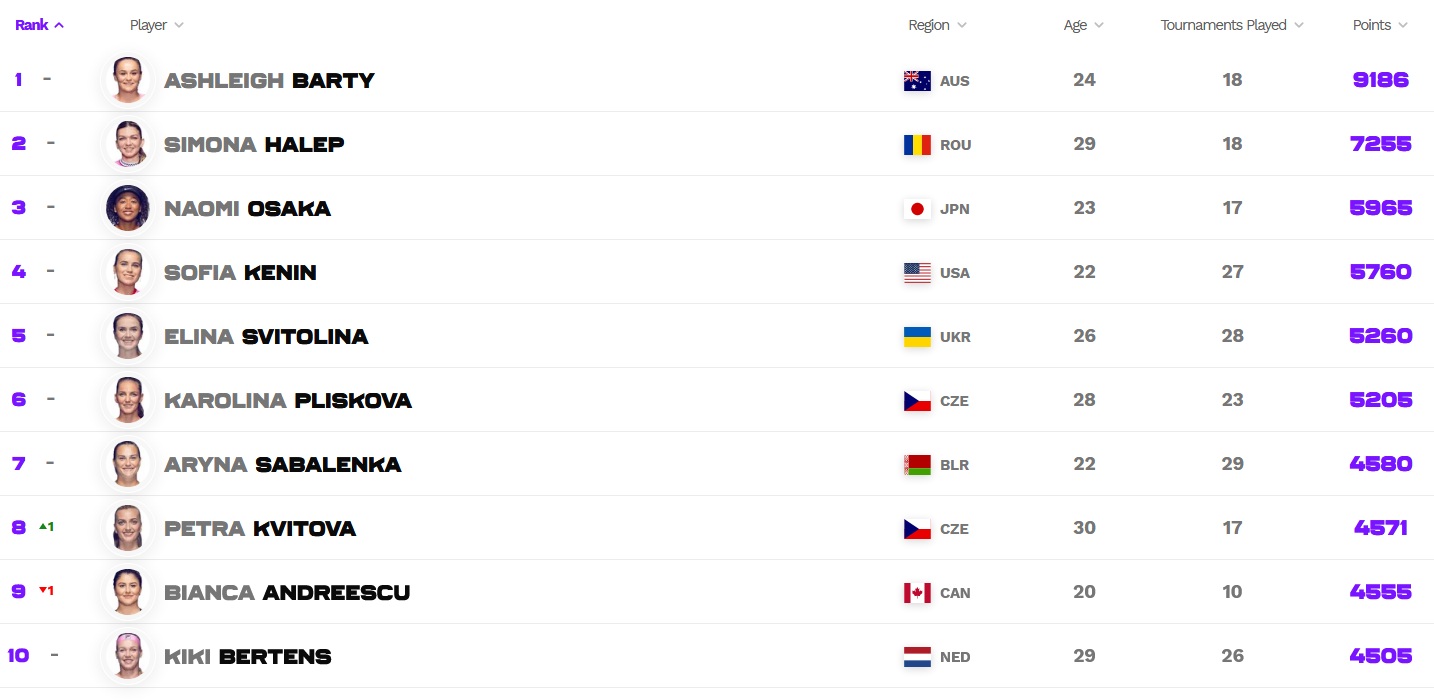This screenshot has height=700, width=1434.
Task: Click the Belarus flag icon
Action: [x=917, y=465]
